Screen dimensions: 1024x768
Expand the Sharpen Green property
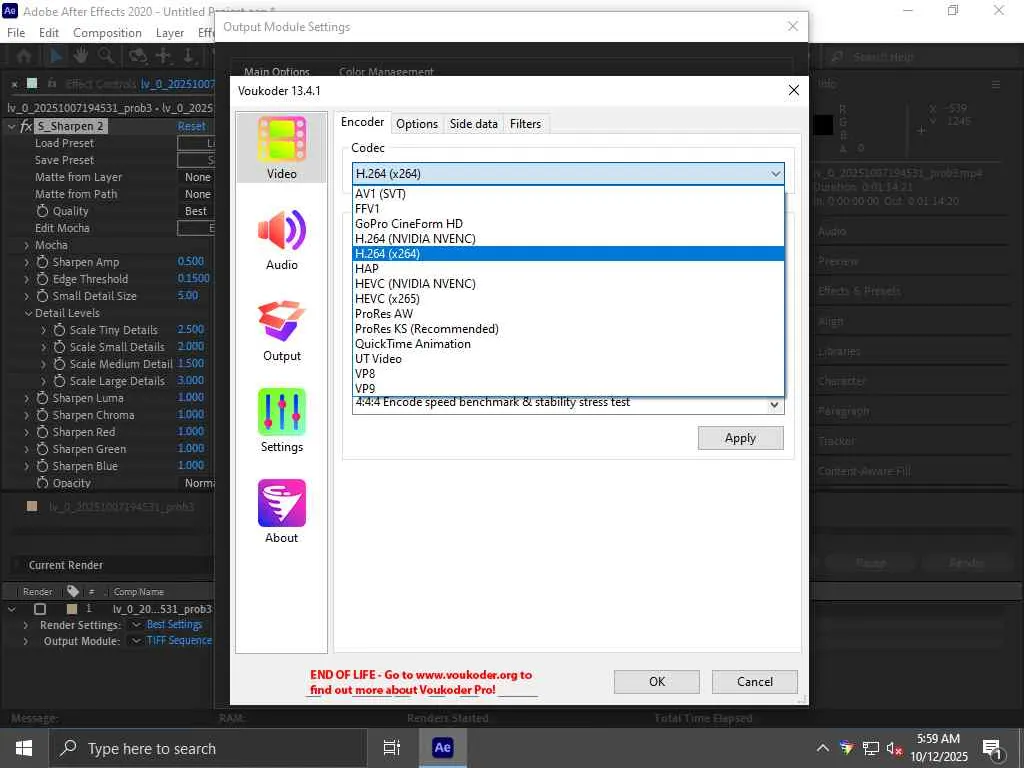(x=27, y=449)
